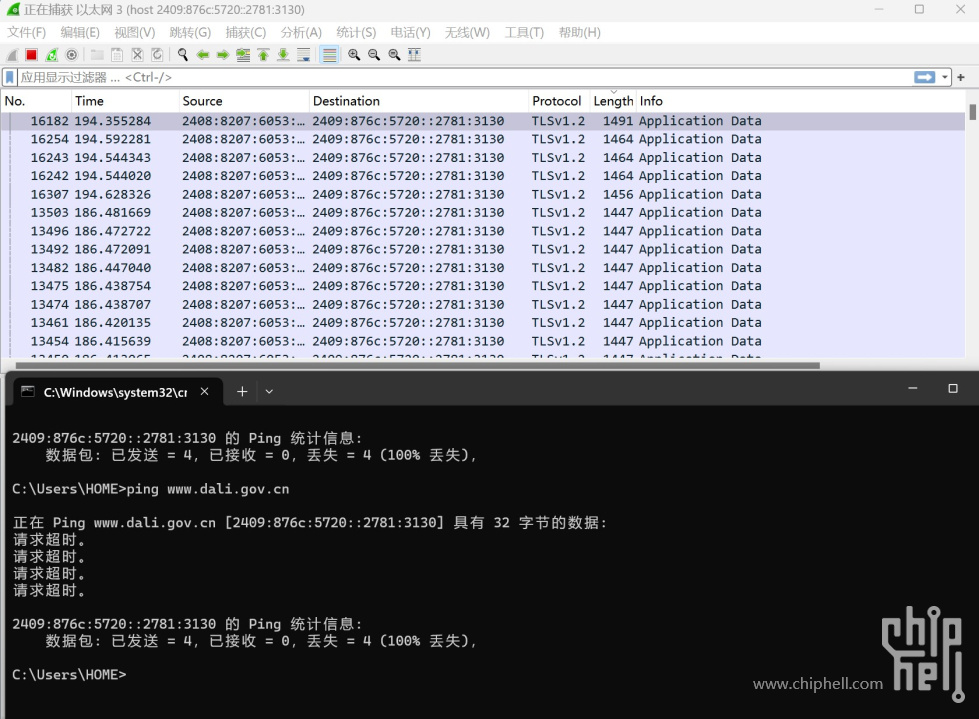This screenshot has height=719, width=979.
Task: Close the capture file icon
Action: coord(137,55)
